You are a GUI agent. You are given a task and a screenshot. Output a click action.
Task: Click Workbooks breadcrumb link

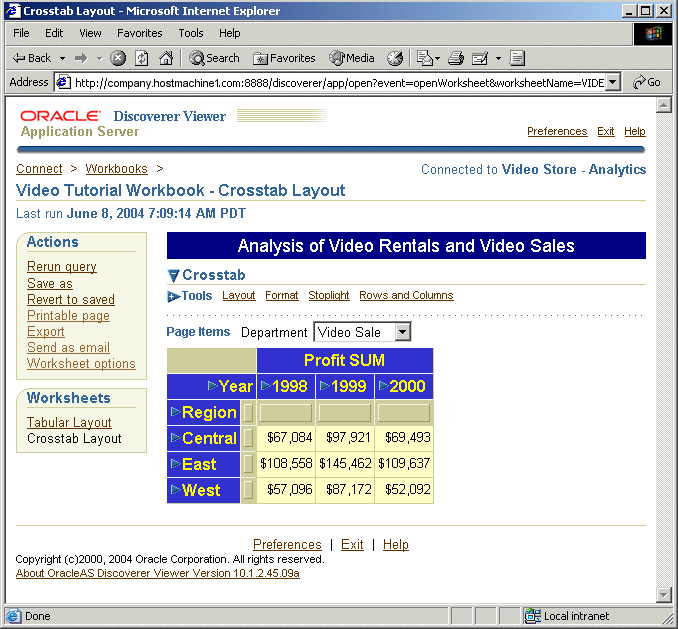pyautogui.click(x=116, y=169)
